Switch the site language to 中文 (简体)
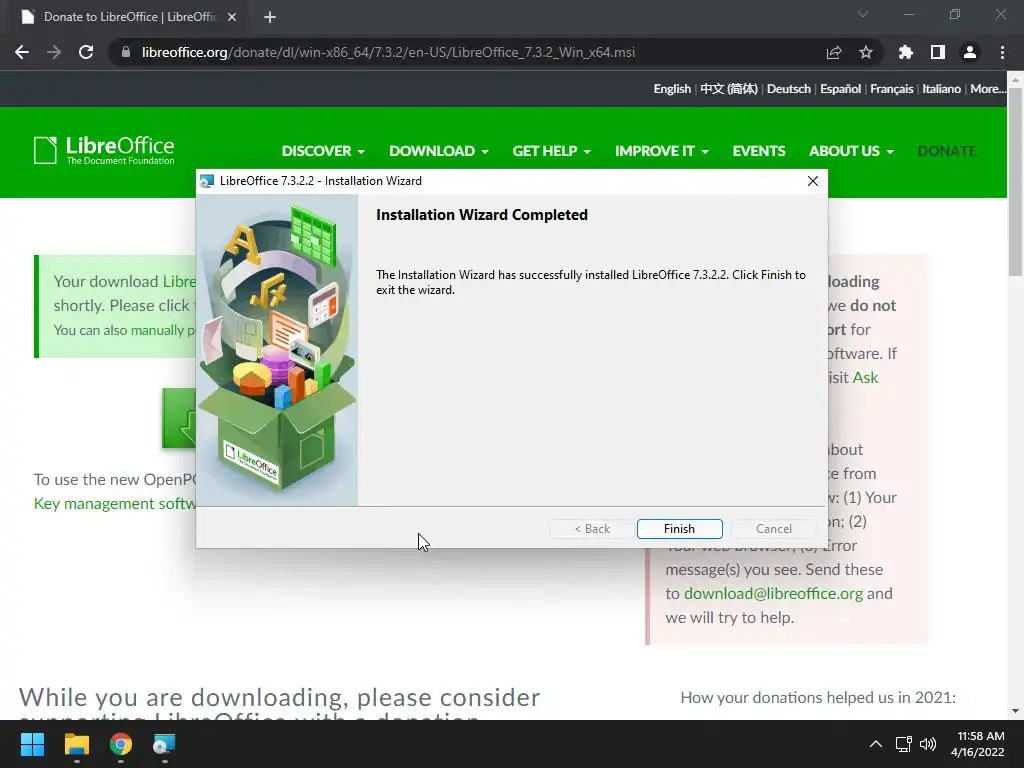The height and width of the screenshot is (768, 1024). point(729,89)
